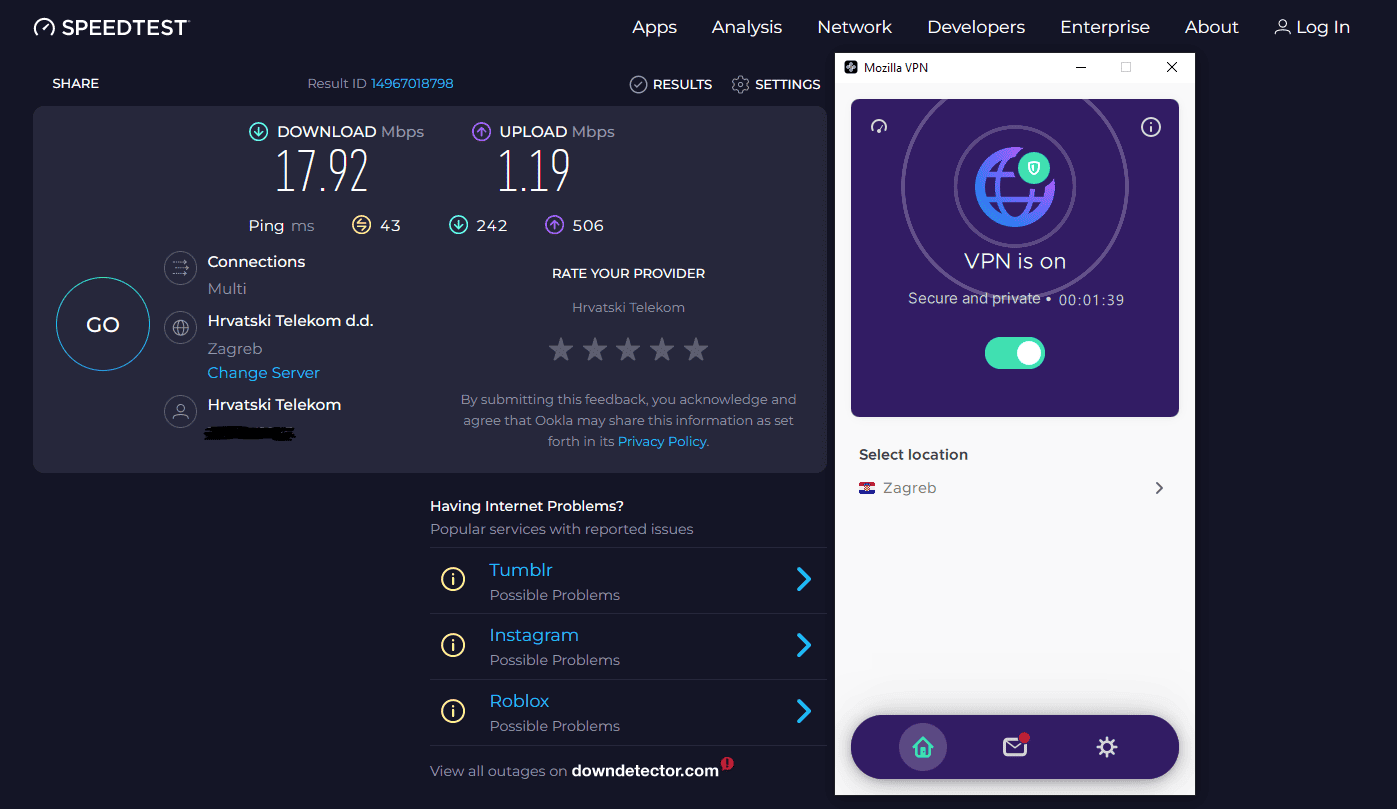Click the Multi connections text
Viewport: 1397px width, 809px height.
click(x=227, y=289)
